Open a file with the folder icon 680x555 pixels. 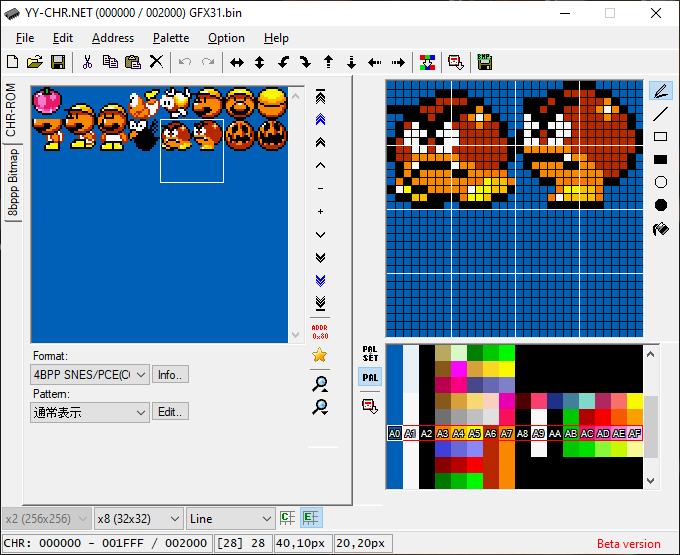click(x=35, y=62)
